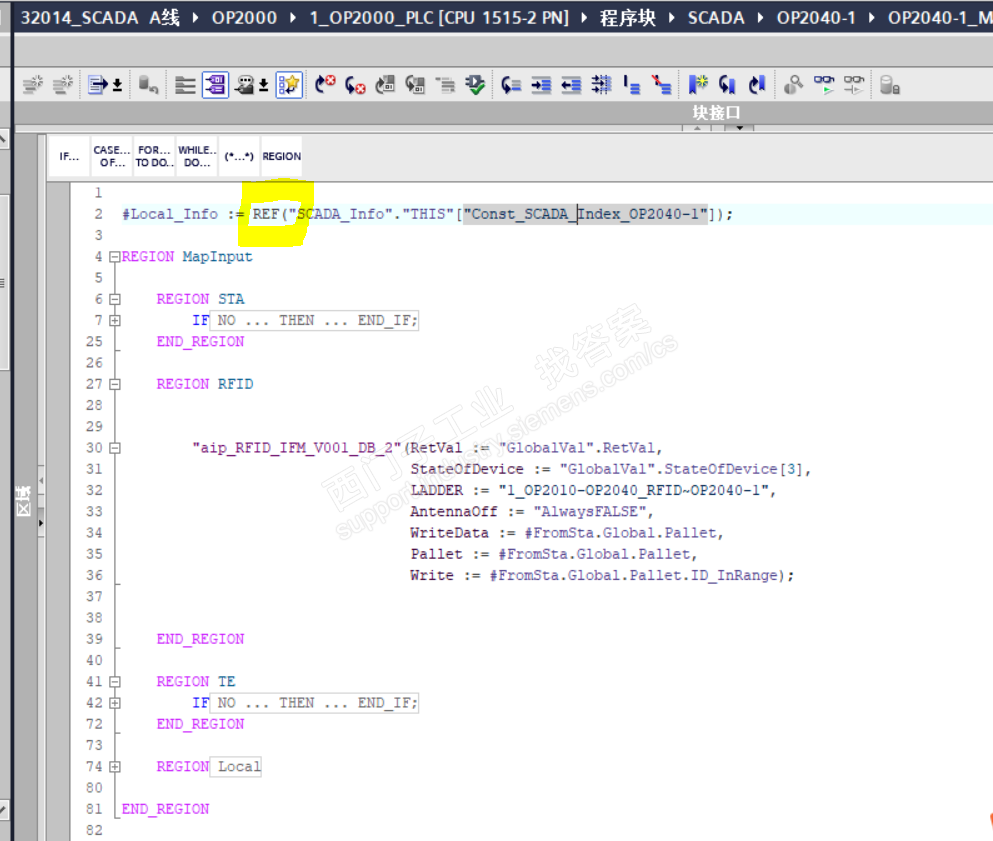Click the second add row toolbar icon
Image resolution: width=993 pixels, height=841 pixels.
(63, 84)
